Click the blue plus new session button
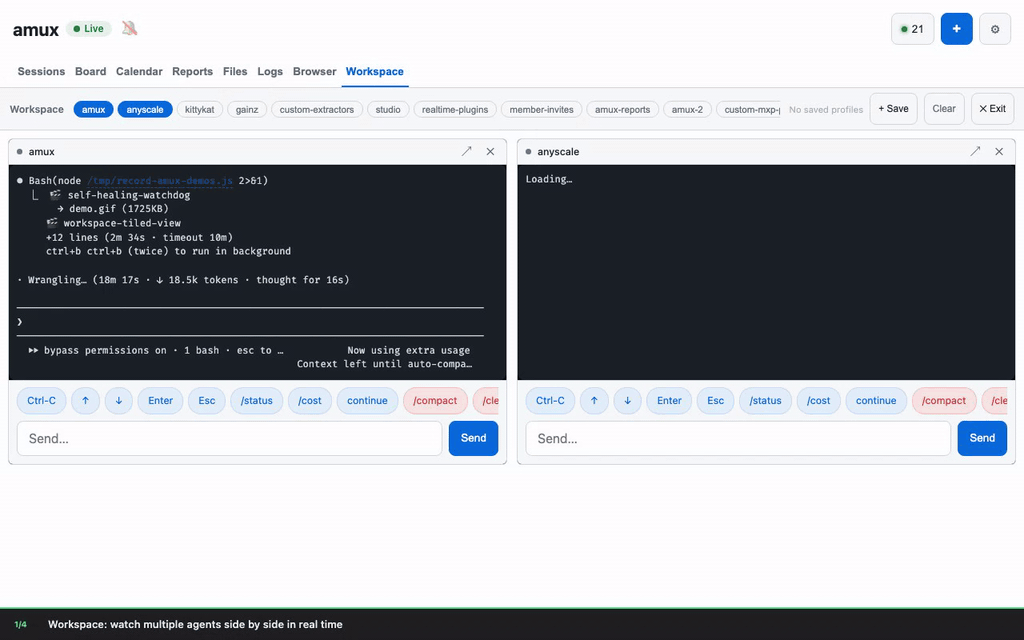This screenshot has width=1024, height=640. point(956,29)
